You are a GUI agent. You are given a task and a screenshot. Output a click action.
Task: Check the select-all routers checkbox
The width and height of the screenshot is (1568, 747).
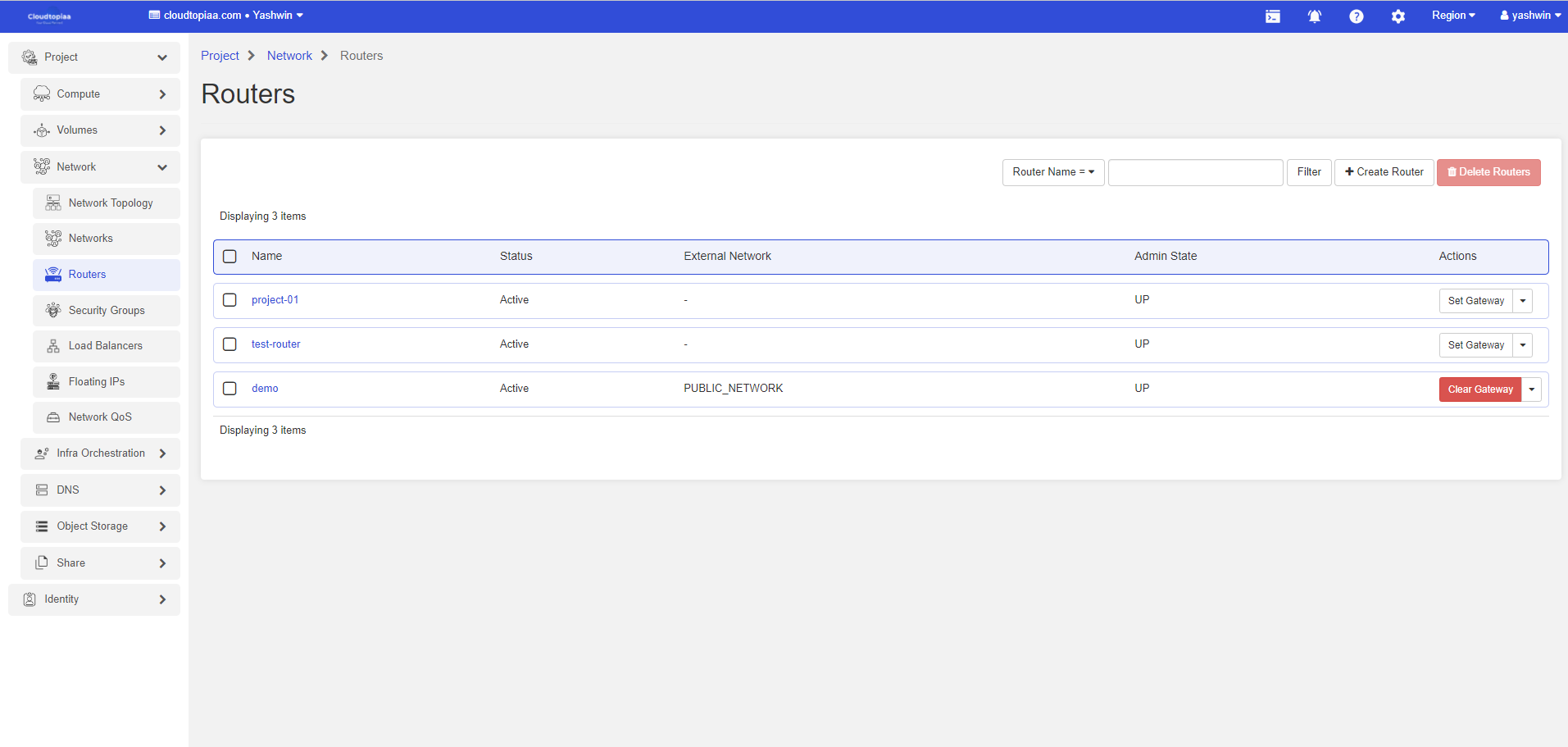pyautogui.click(x=230, y=257)
